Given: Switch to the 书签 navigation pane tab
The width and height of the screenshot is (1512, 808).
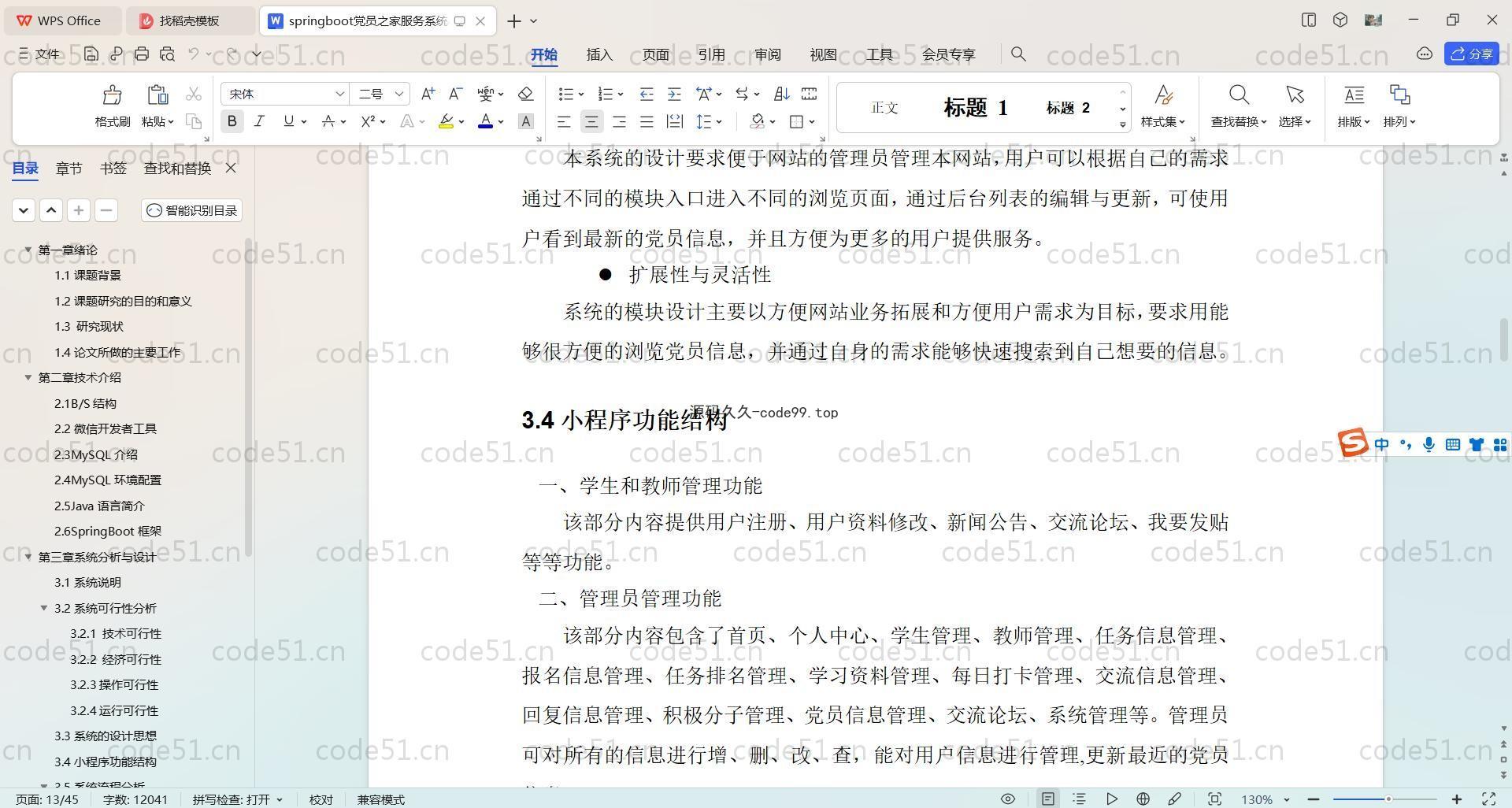Looking at the screenshot, I should [113, 168].
